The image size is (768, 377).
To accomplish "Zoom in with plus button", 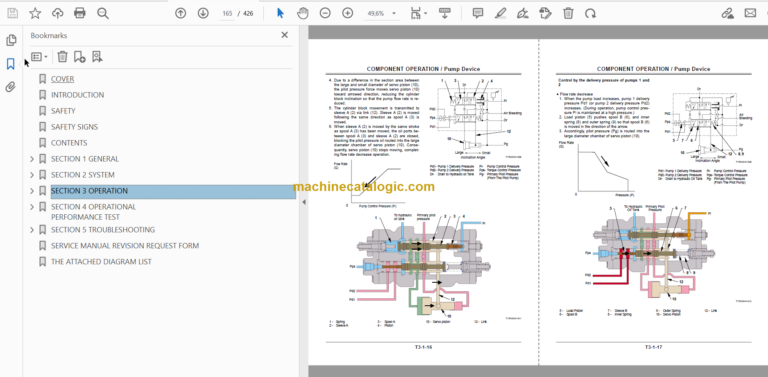I will pos(347,13).
